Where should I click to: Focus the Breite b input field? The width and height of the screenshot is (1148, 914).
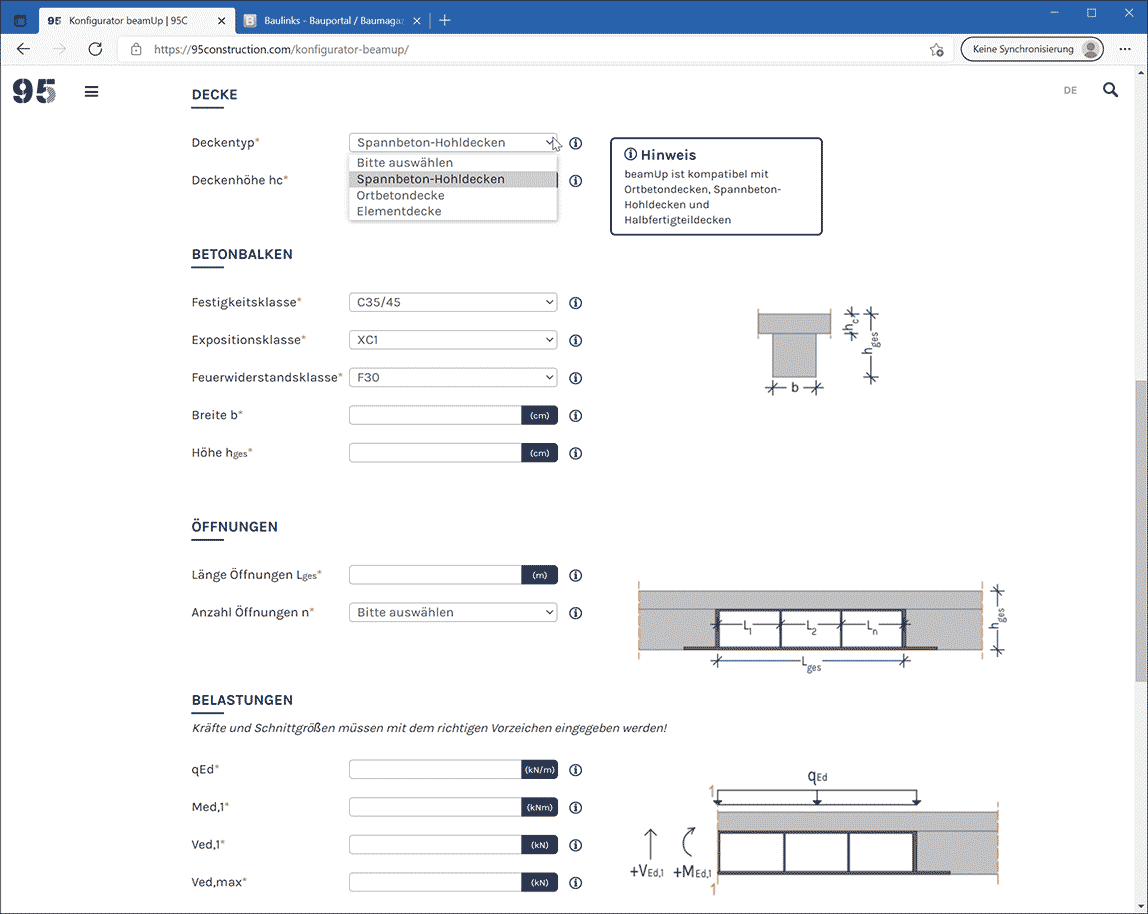[435, 415]
